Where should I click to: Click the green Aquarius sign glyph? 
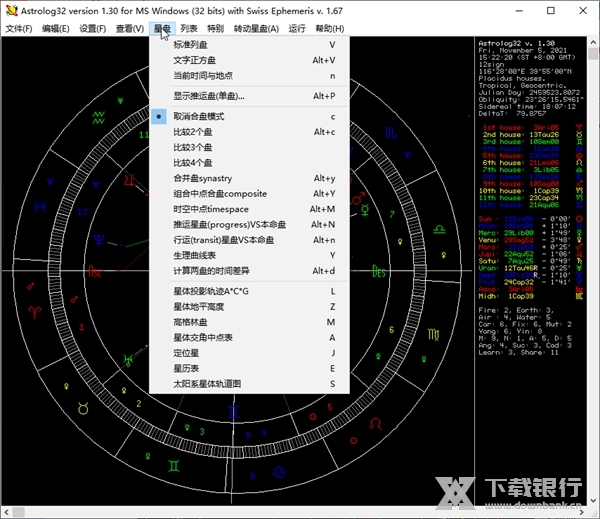pos(98,118)
